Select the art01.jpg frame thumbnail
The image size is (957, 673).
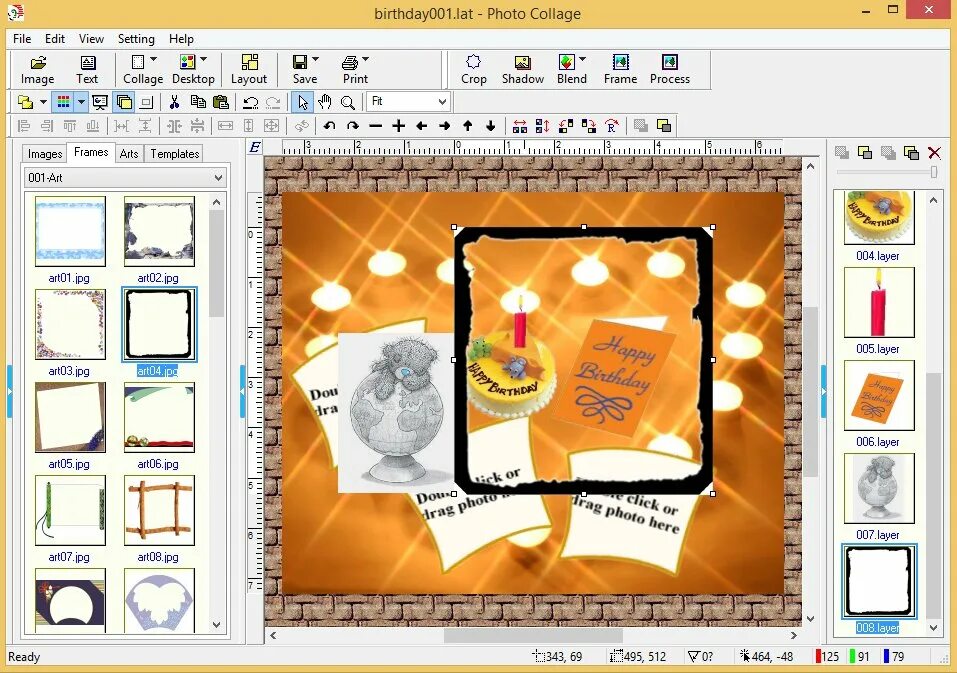point(70,231)
